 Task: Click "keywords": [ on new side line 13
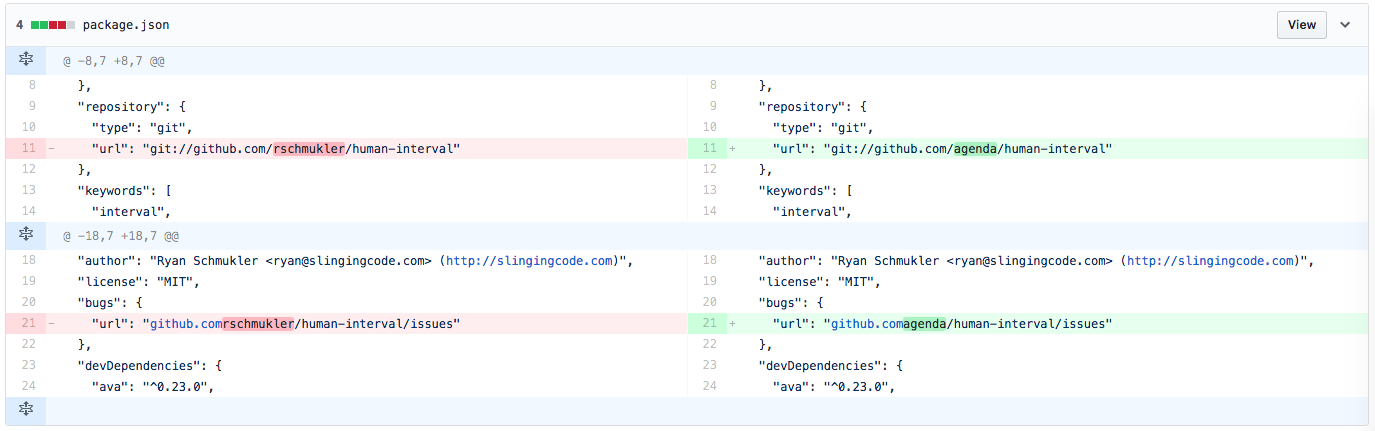804,191
